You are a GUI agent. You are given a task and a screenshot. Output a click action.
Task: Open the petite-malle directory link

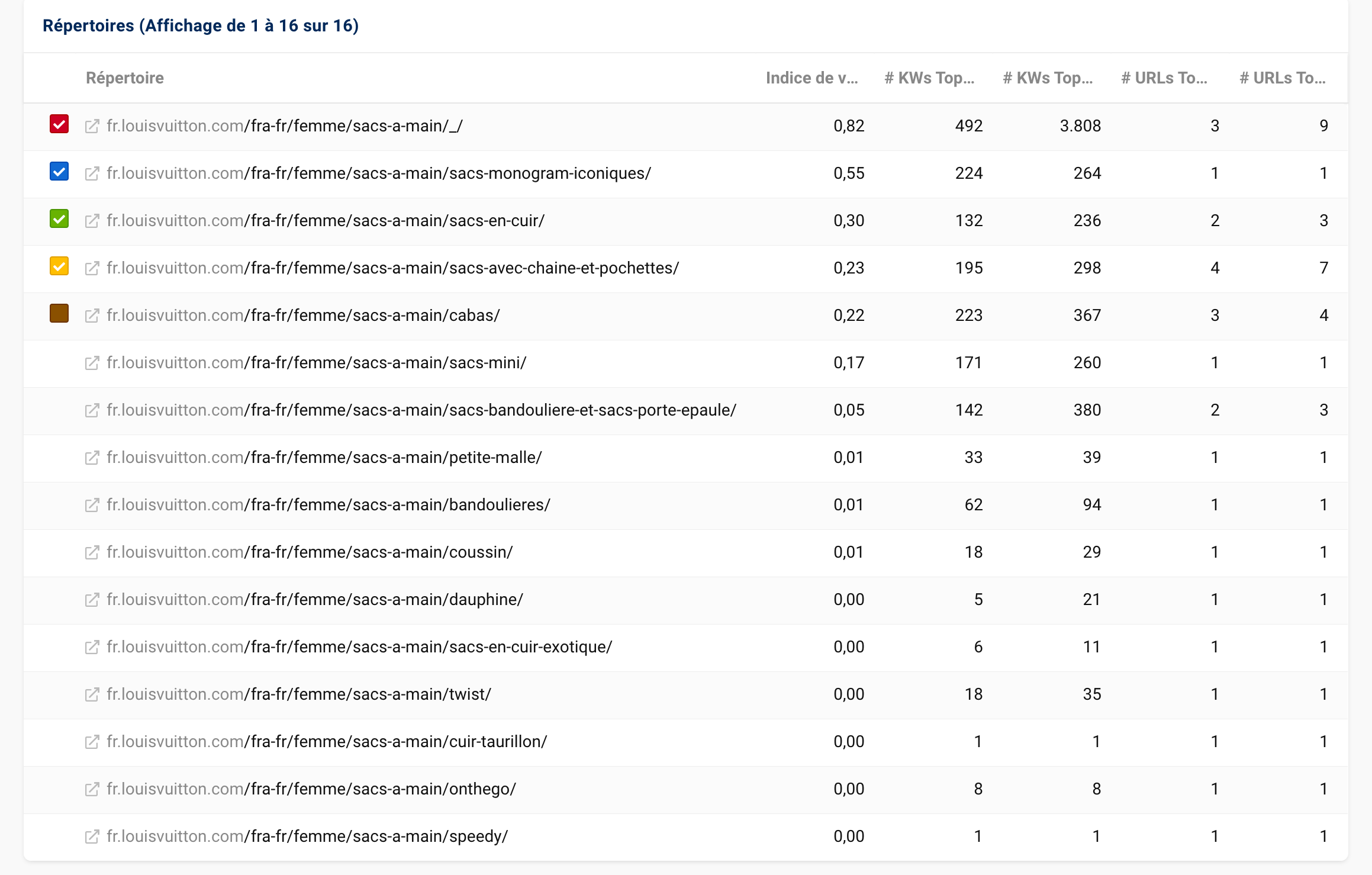(x=324, y=458)
